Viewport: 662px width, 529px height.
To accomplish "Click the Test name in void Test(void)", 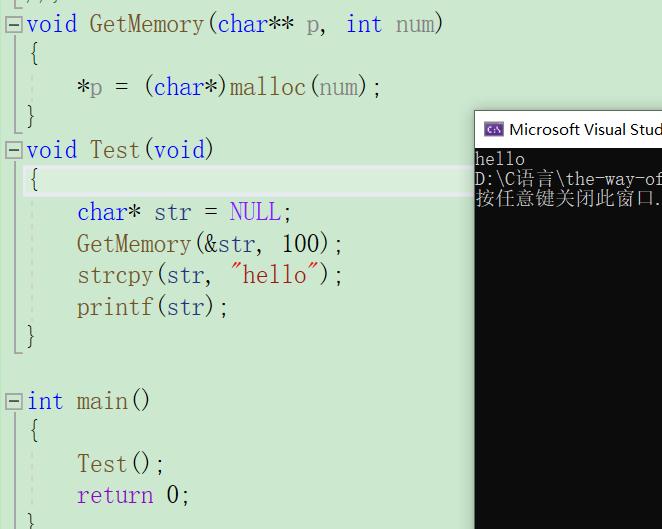I will [x=114, y=150].
